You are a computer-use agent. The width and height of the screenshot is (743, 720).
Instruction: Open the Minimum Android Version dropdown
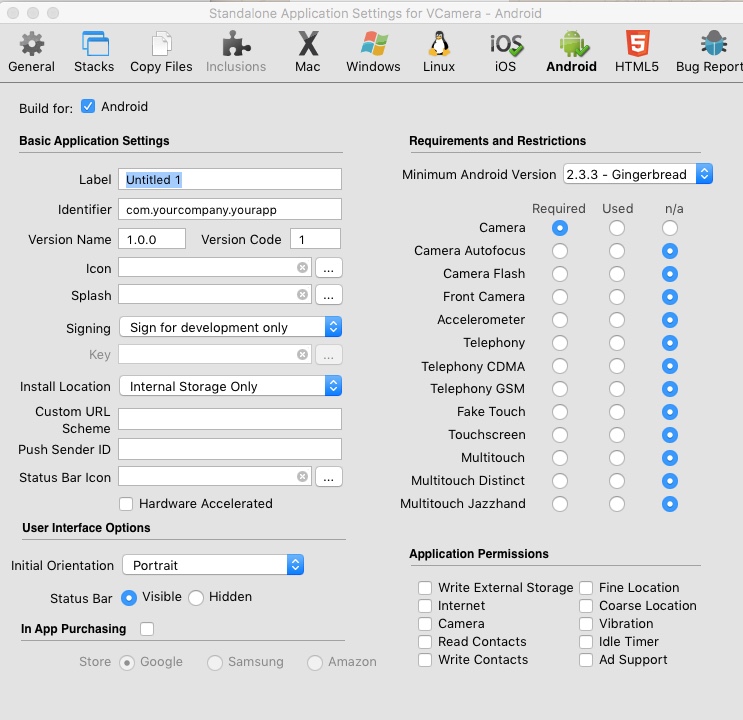(638, 175)
